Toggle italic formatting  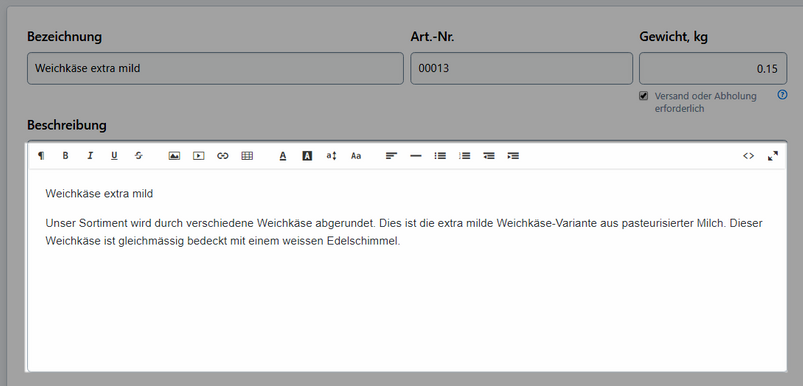coord(90,156)
